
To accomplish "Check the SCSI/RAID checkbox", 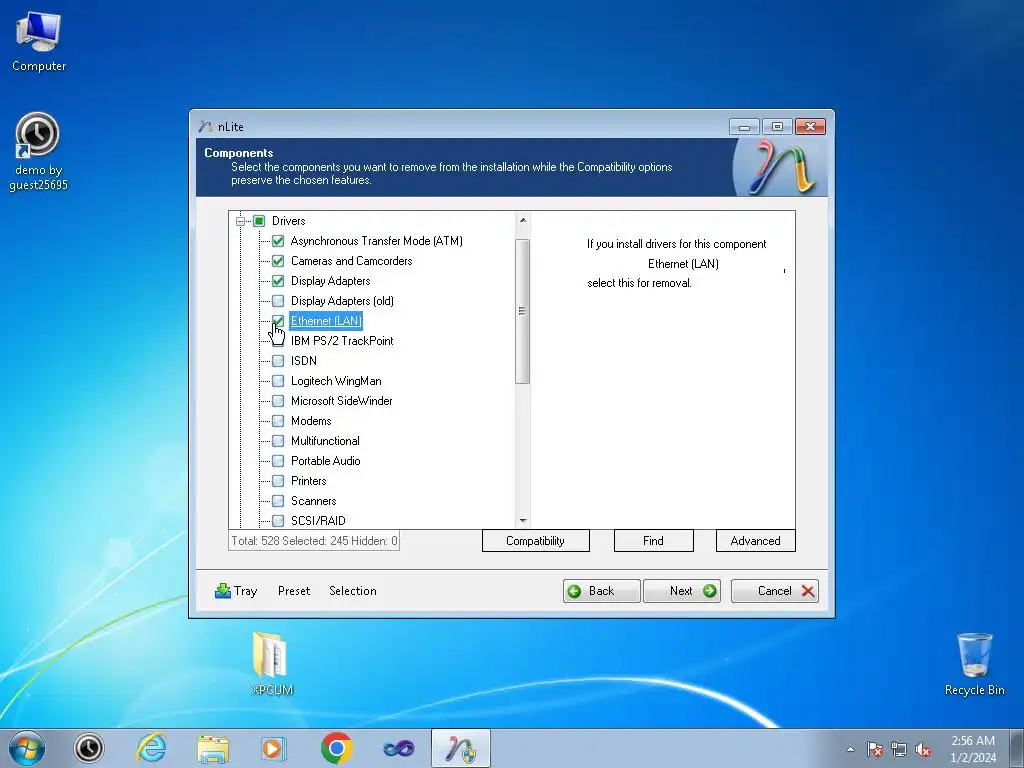I will tap(278, 520).
